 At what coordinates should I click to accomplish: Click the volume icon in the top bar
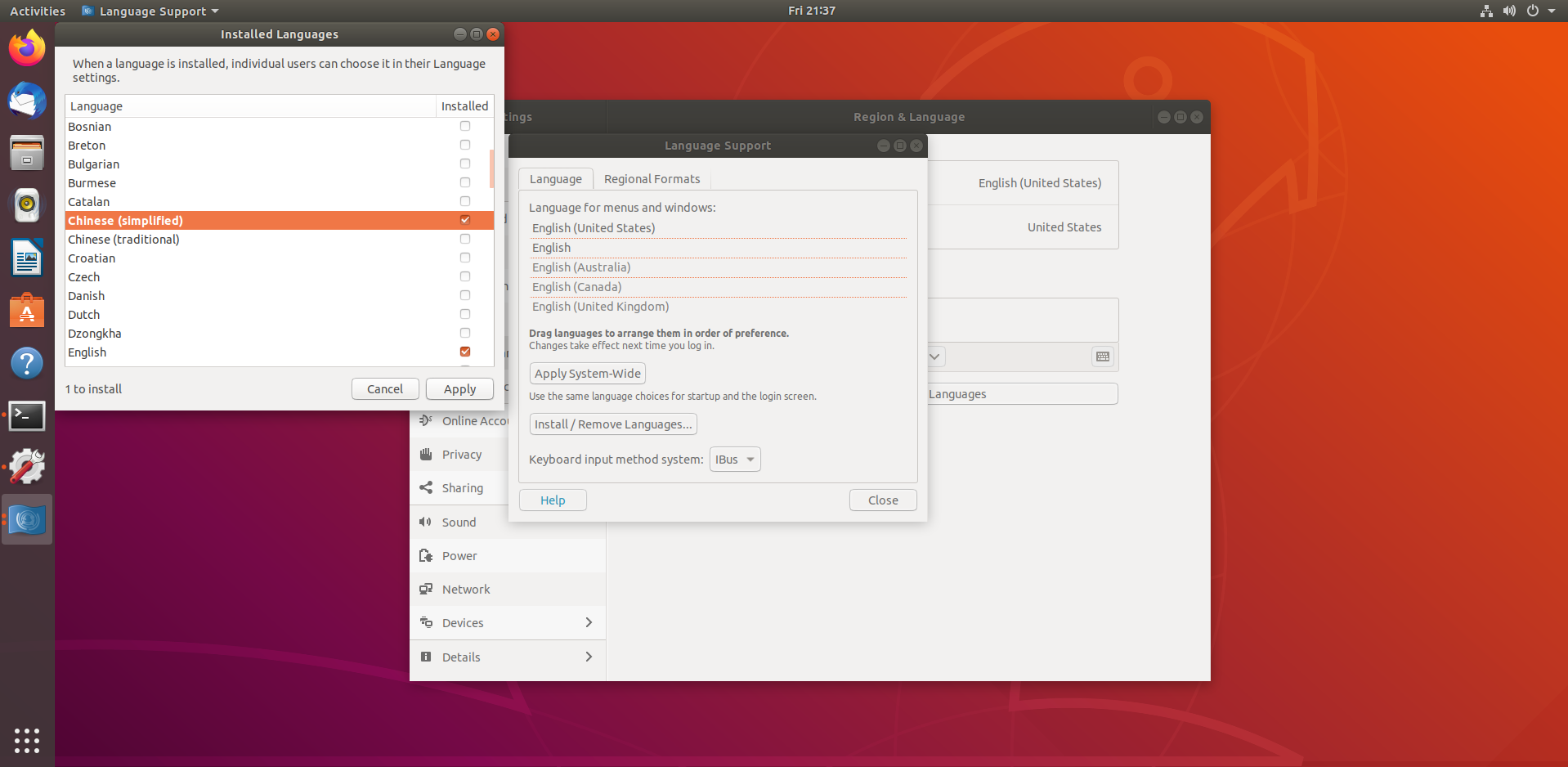1509,11
